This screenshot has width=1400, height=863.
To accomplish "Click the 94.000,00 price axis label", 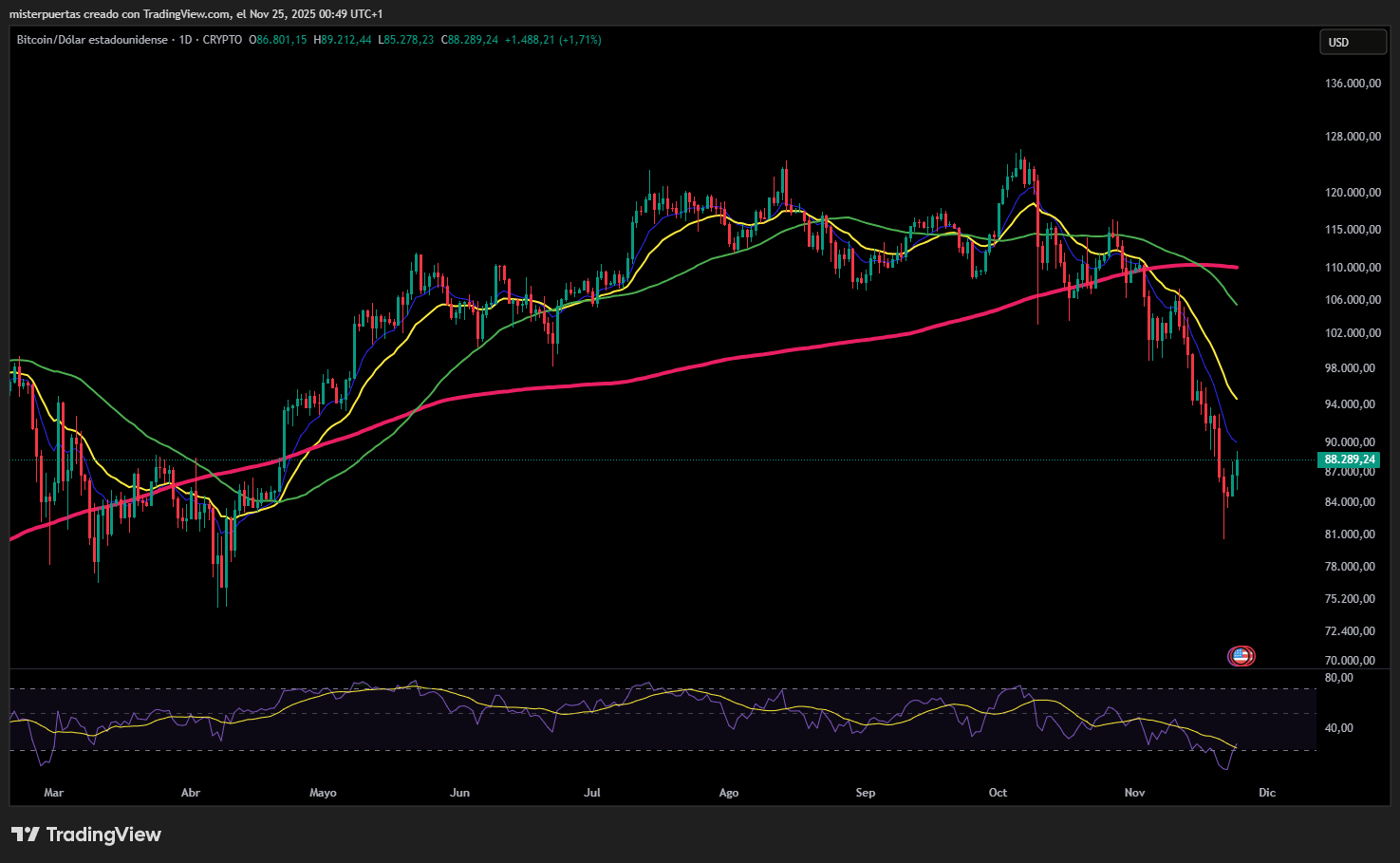I will pyautogui.click(x=1350, y=404).
